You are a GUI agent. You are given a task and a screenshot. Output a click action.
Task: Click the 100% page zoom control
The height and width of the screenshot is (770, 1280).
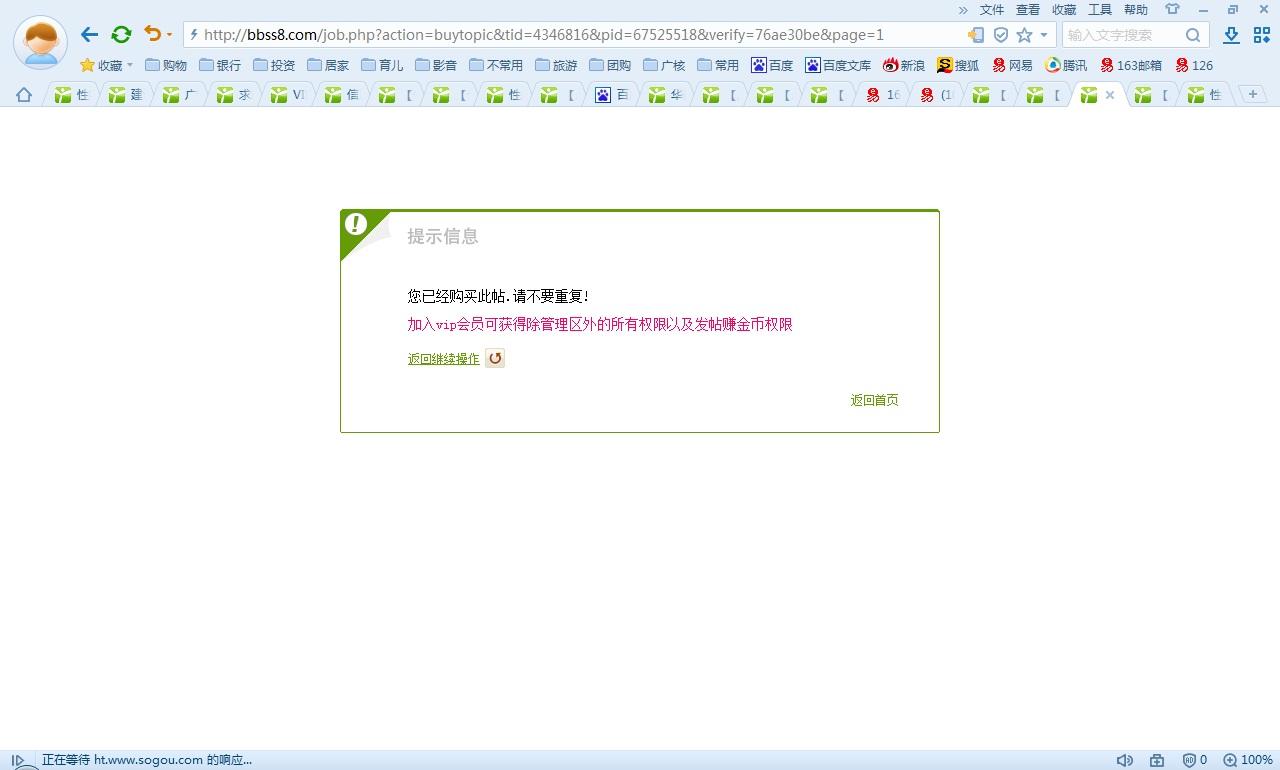(1248, 760)
